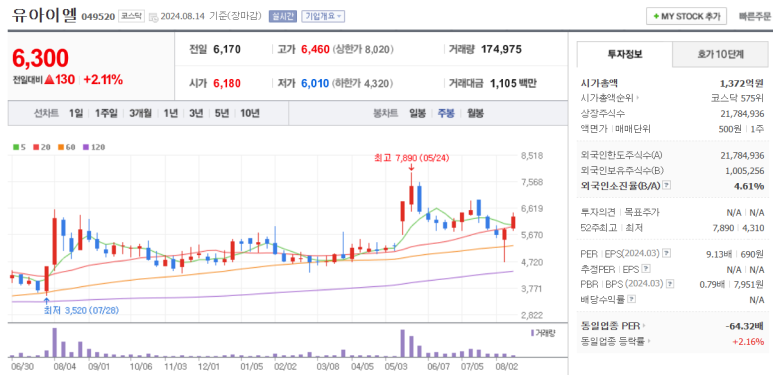
Task: Select the 월봉 monthly candle chart
Action: click(475, 113)
